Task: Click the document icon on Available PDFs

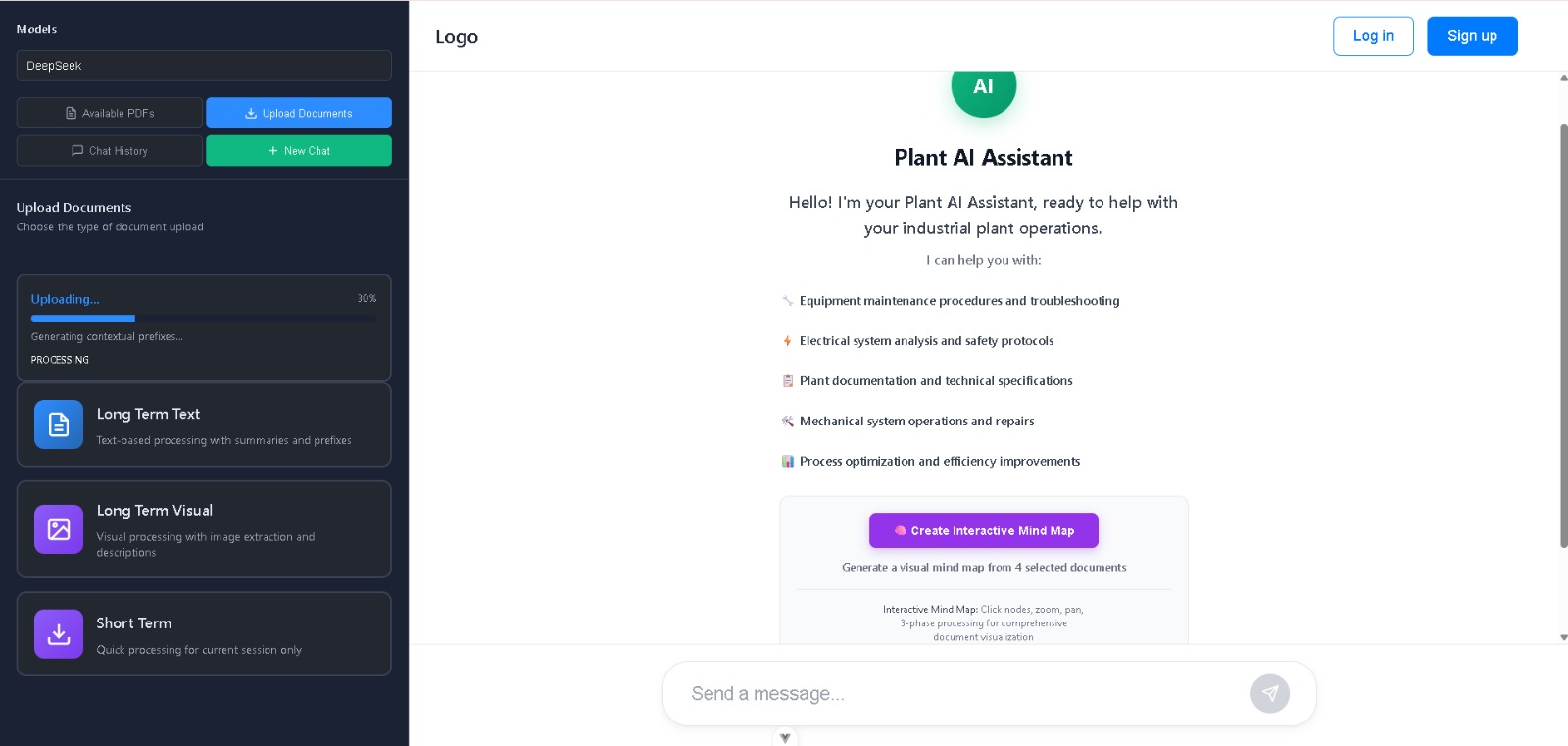Action: [x=71, y=113]
